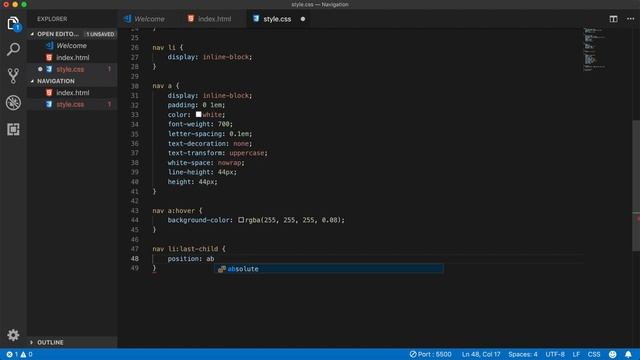
Task: Click the errors count icon in status bar
Action: point(12,354)
